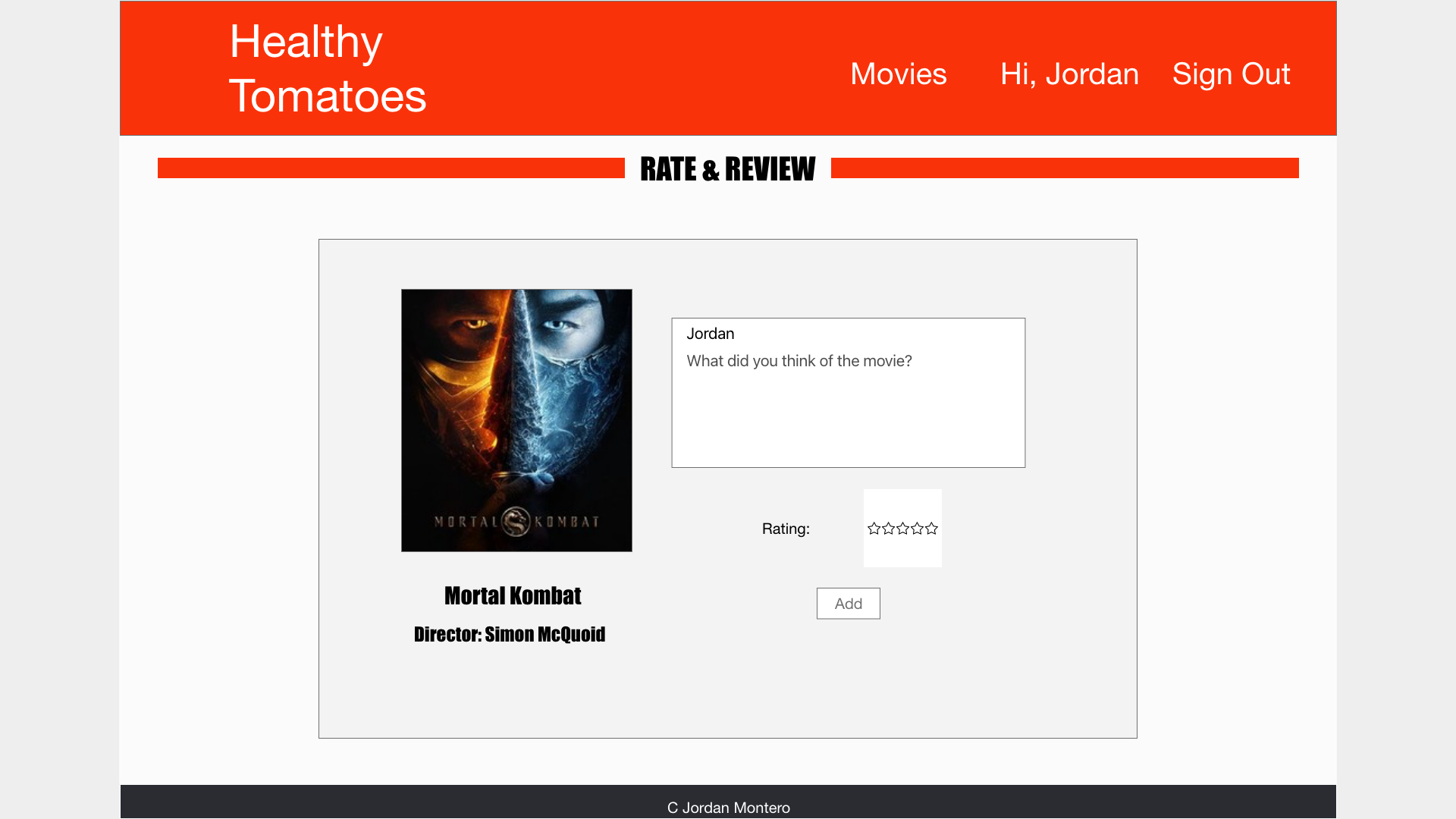Click the Hi, Jordan profile link

(1068, 74)
